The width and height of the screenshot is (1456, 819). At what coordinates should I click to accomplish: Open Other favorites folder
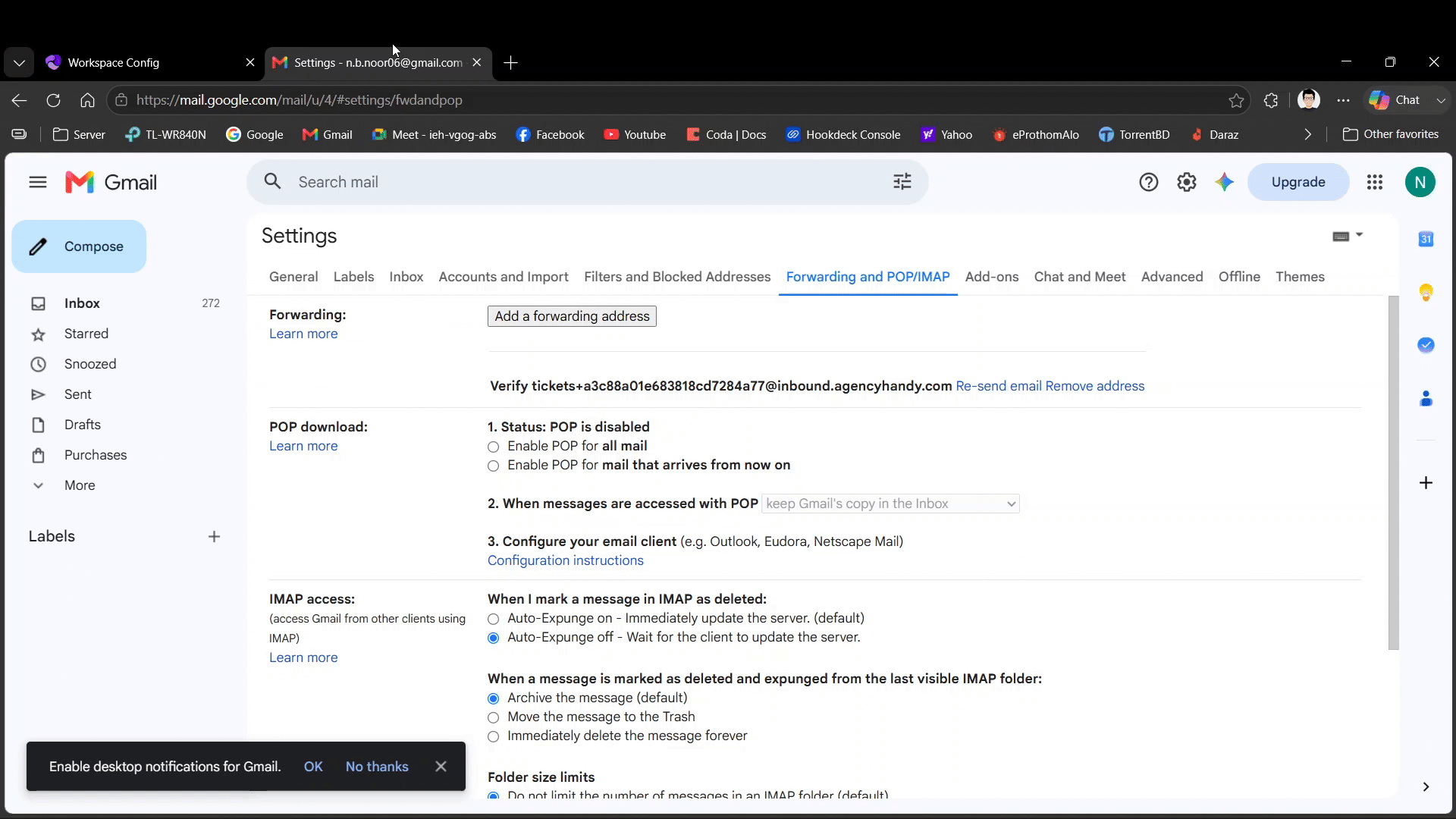pos(1390,134)
